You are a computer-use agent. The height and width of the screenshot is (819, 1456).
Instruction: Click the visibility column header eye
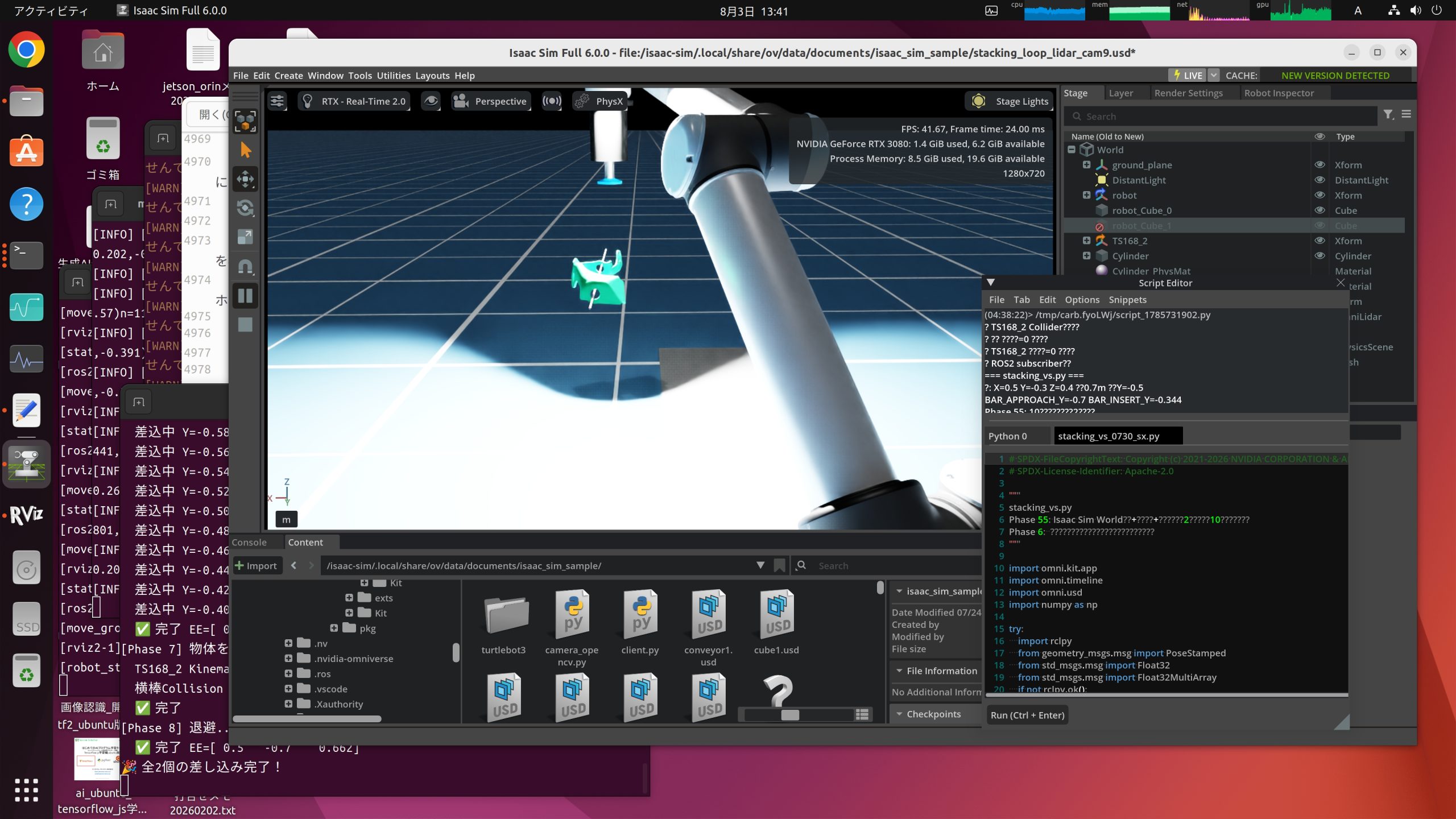1319,136
